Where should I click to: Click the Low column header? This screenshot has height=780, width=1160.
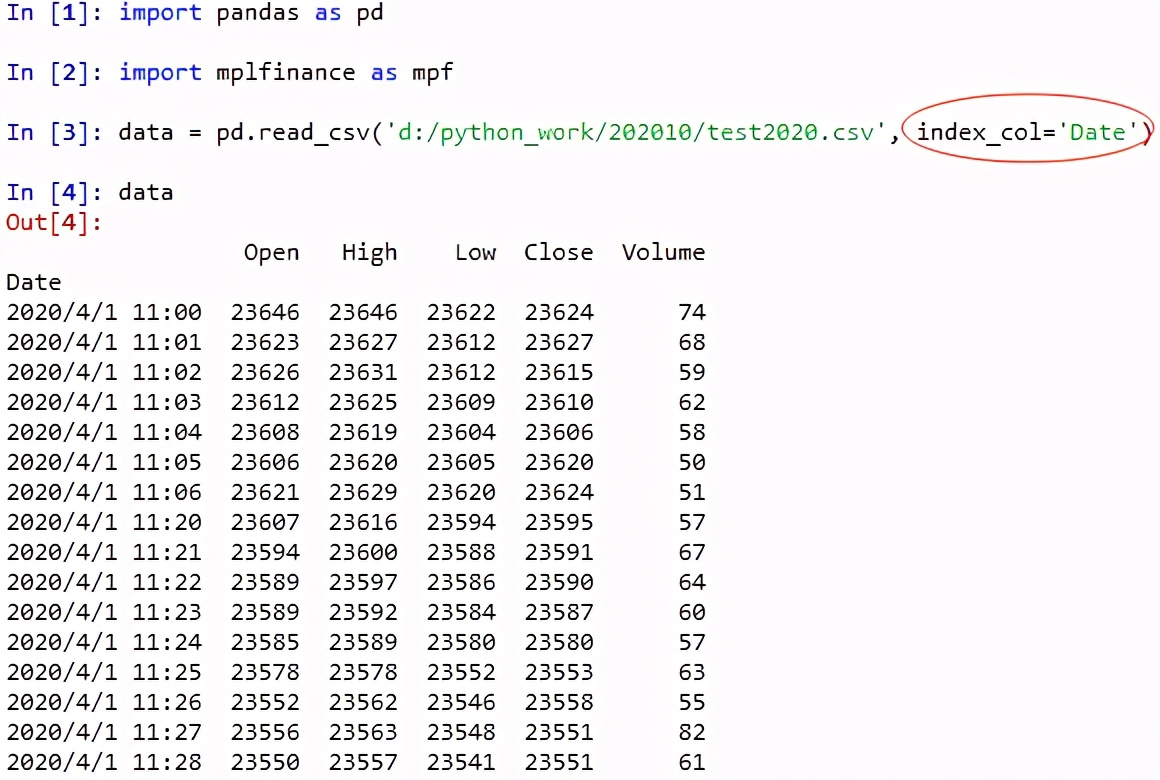pyautogui.click(x=474, y=252)
